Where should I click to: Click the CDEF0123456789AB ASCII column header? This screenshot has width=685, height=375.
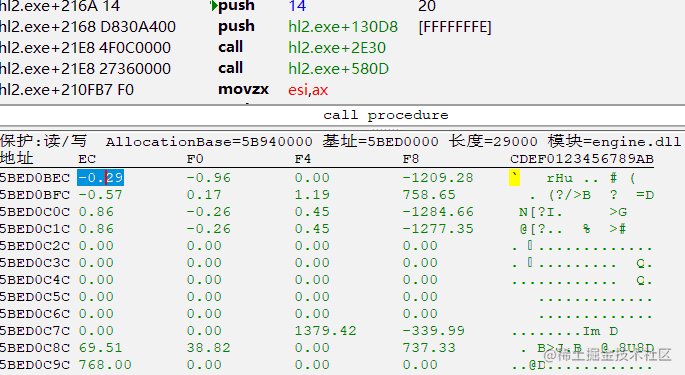pos(582,159)
